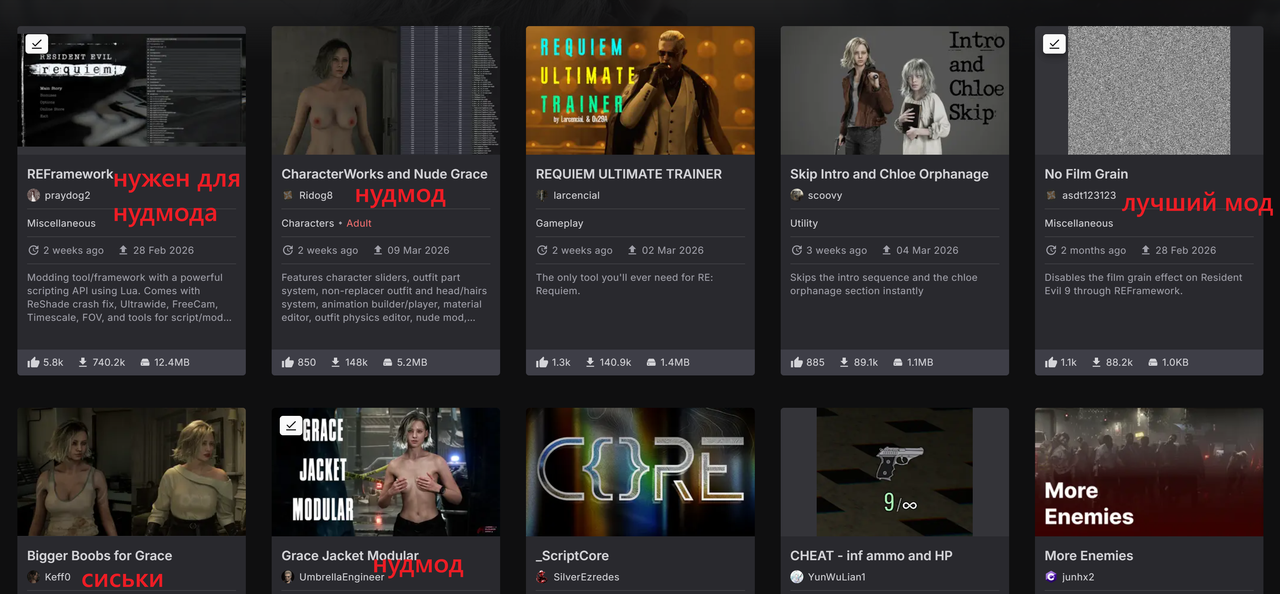This screenshot has width=1280, height=594.
Task: Click the thumbs-up icon on CharacterWorks card
Action: [x=288, y=362]
